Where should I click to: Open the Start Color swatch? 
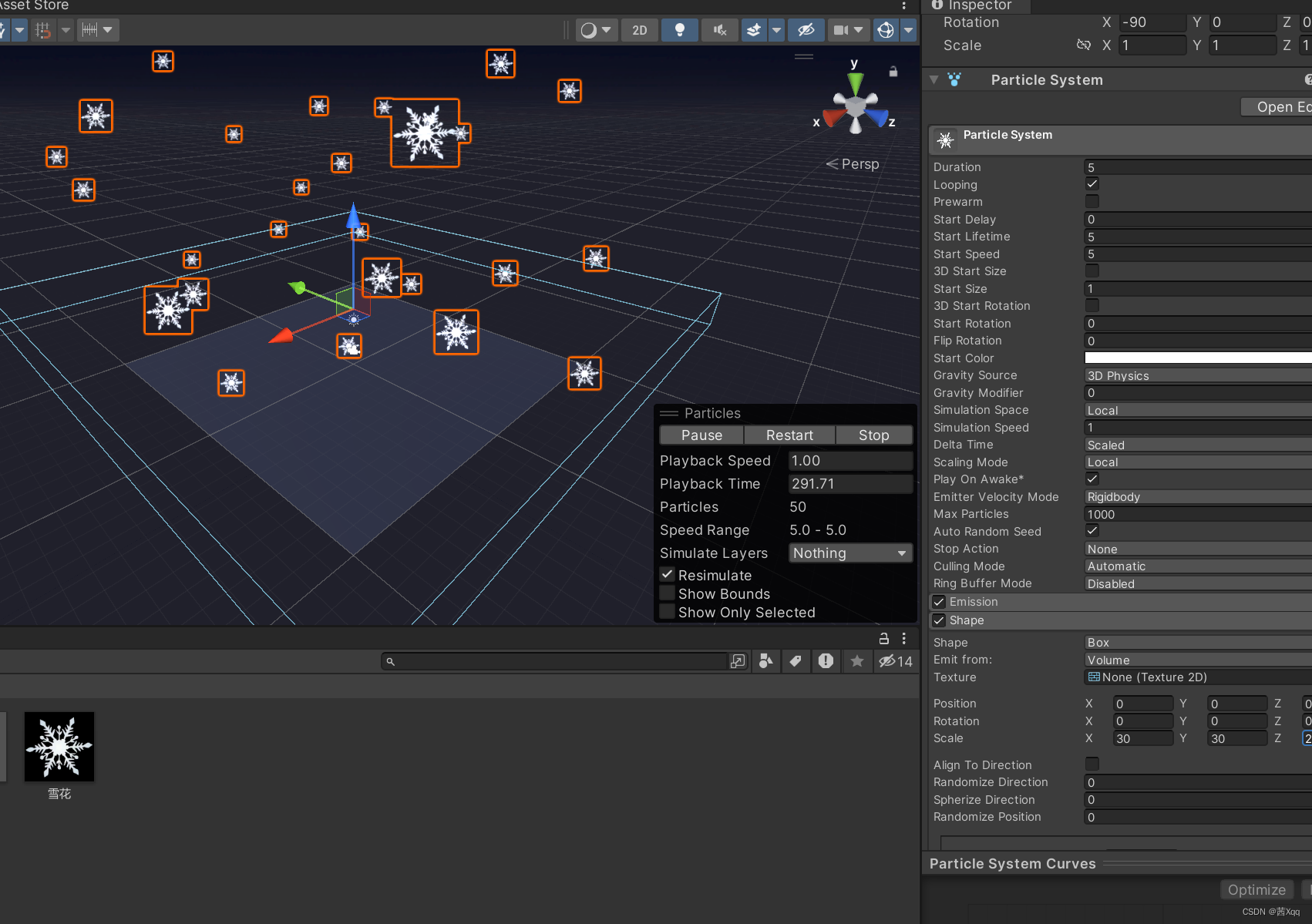coord(1196,358)
